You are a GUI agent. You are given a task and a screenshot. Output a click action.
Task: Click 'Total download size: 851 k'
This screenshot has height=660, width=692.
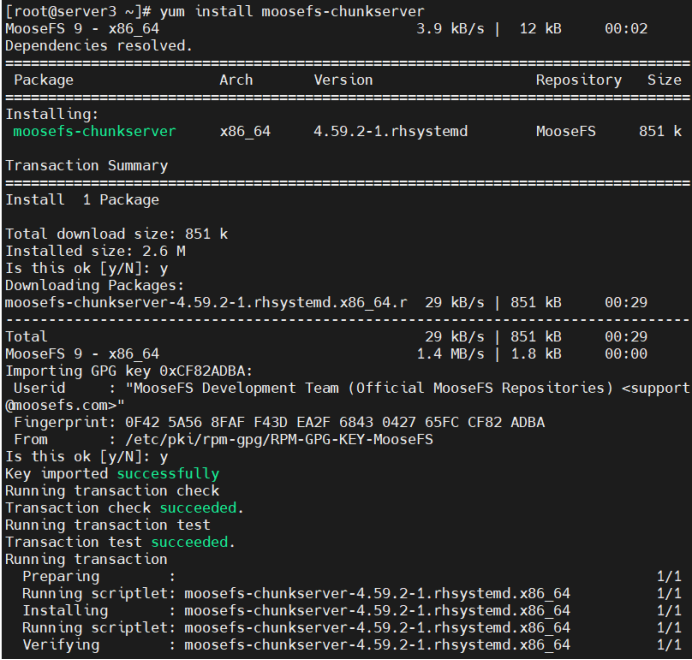[x=117, y=234]
